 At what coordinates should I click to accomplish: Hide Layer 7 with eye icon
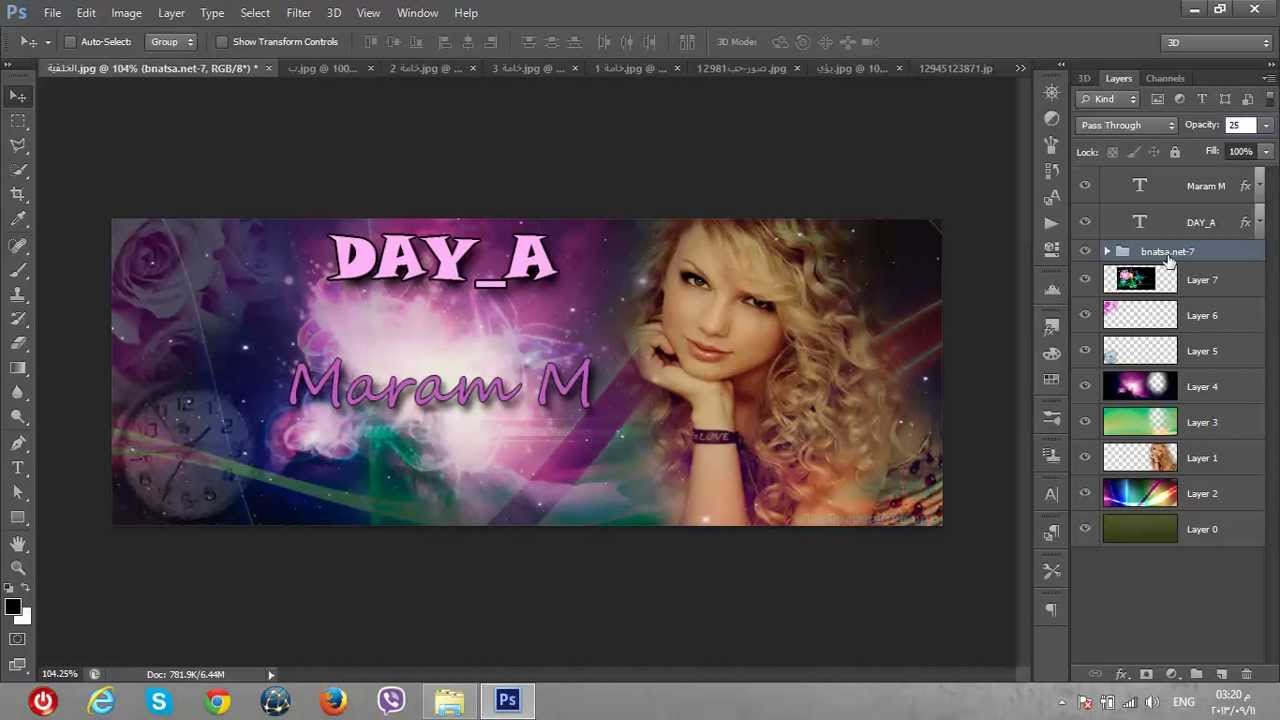coord(1085,280)
